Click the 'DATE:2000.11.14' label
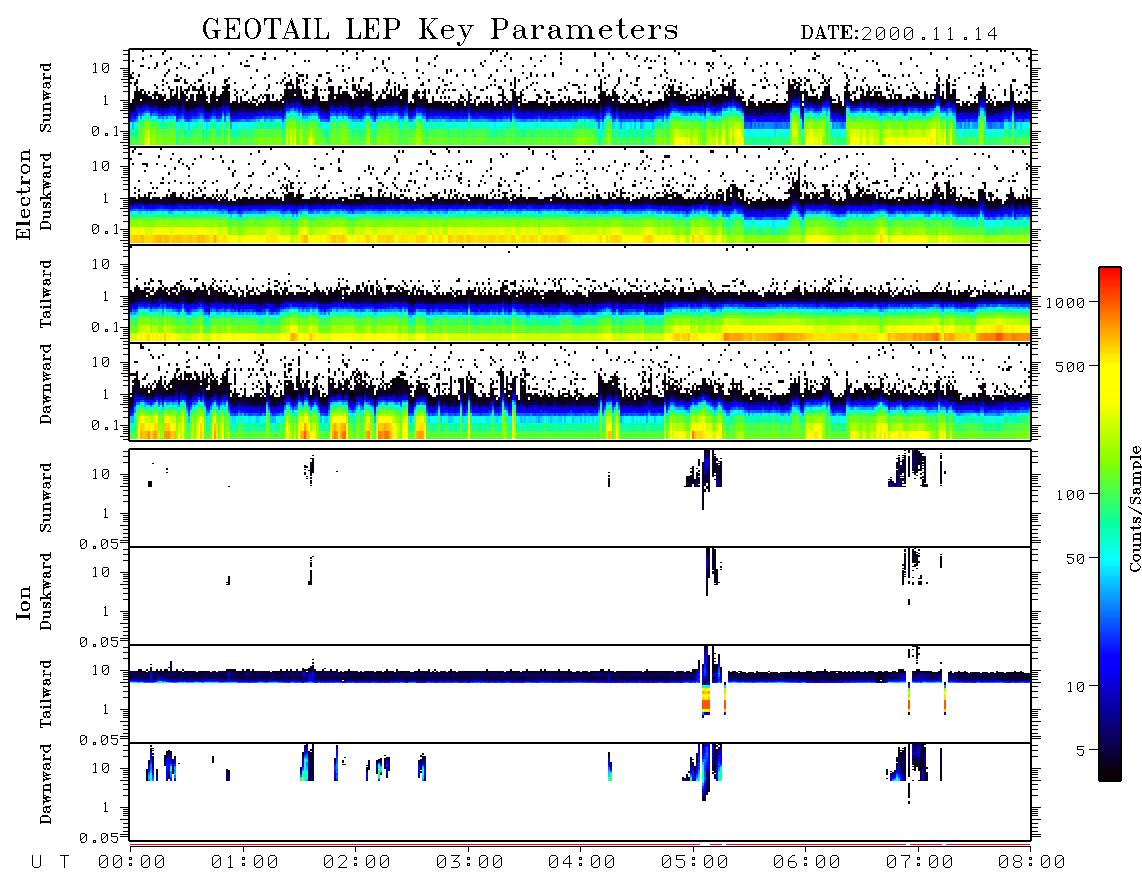The width and height of the screenshot is (1142, 880). (899, 33)
